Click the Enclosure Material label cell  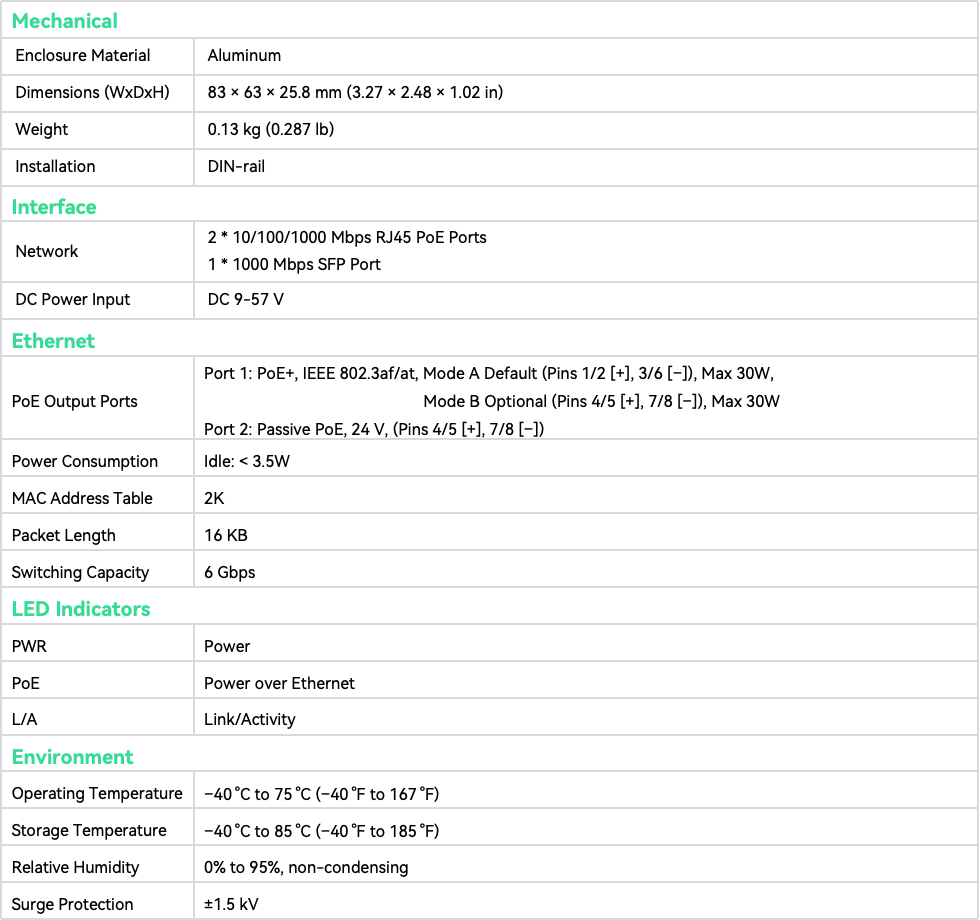coord(83,56)
